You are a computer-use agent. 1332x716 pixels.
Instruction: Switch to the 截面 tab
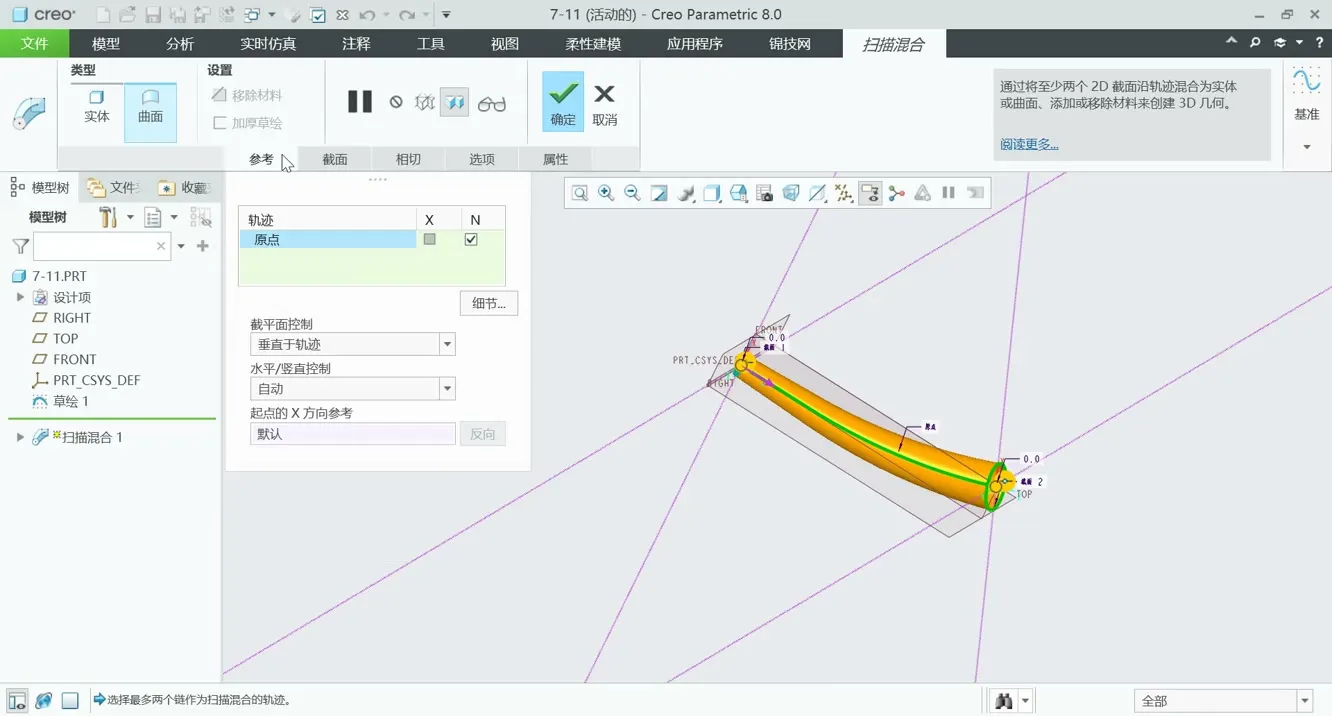(335, 159)
